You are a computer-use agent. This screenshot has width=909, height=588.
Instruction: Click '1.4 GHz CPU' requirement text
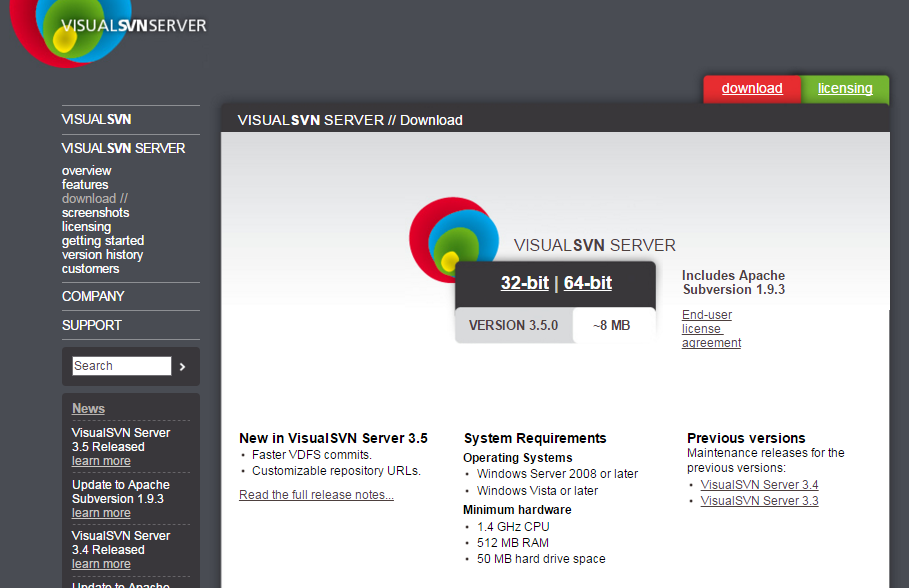513,527
